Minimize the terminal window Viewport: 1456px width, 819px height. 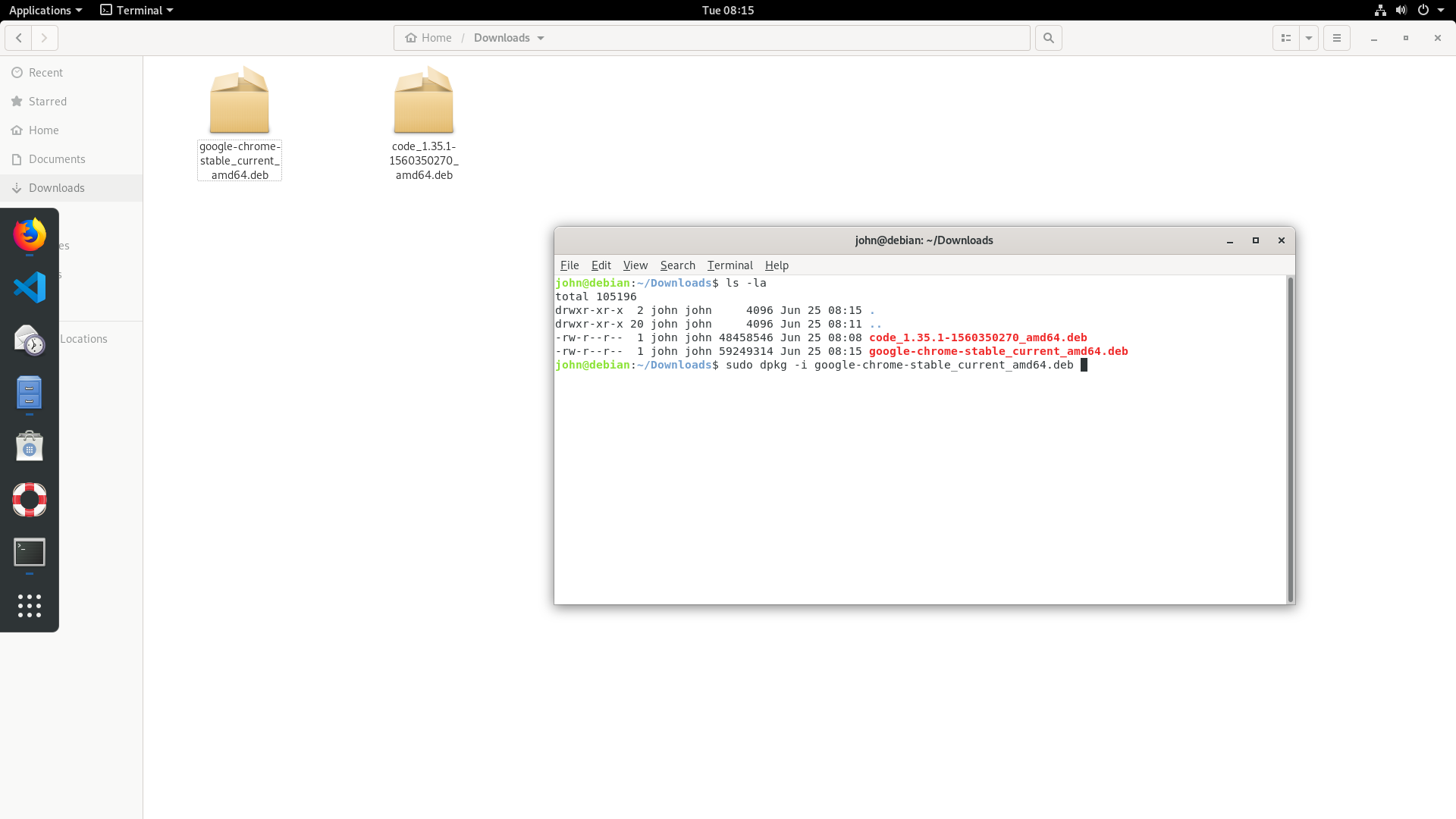[1230, 240]
